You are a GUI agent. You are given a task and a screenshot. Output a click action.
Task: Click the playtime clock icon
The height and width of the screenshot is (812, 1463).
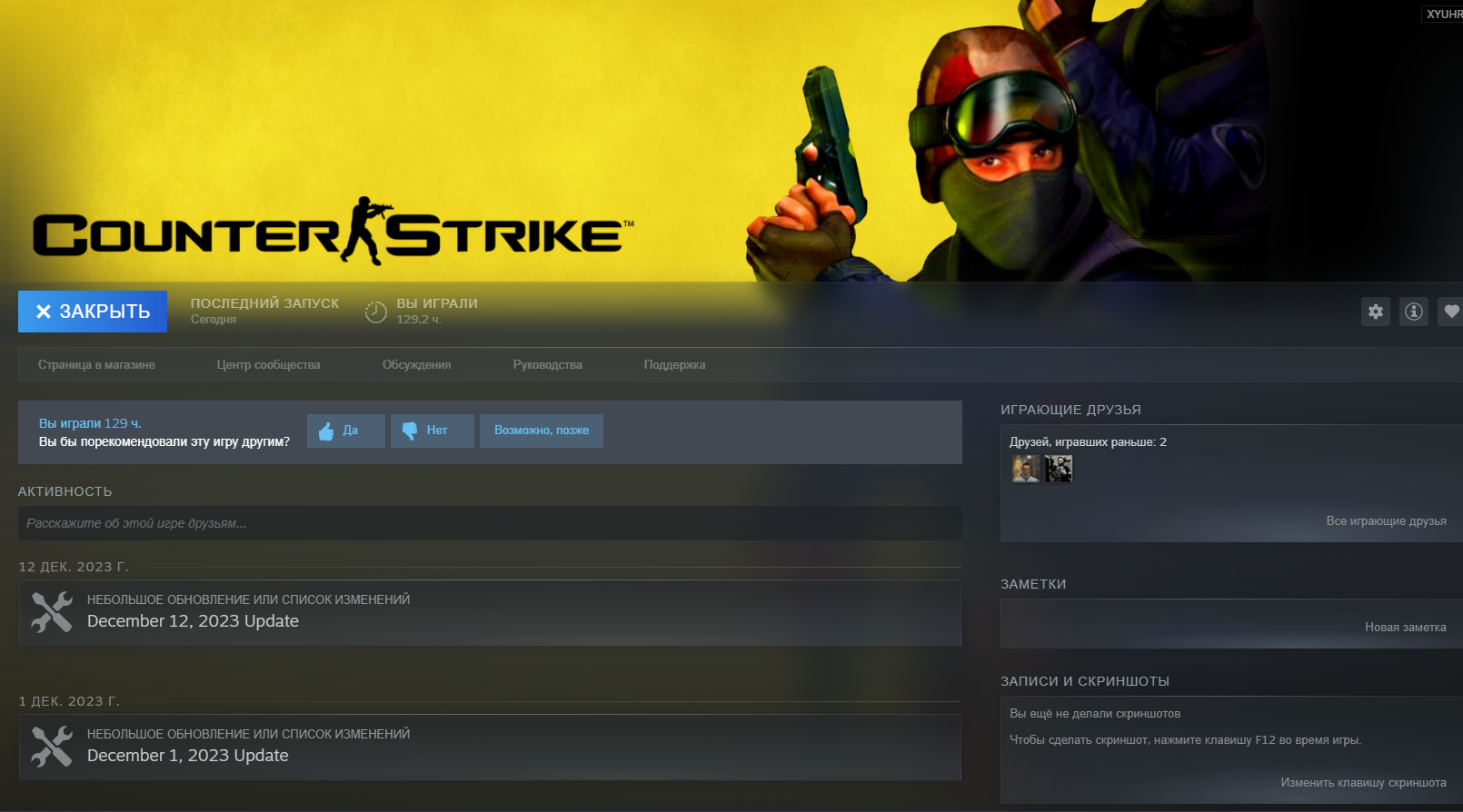(x=376, y=312)
